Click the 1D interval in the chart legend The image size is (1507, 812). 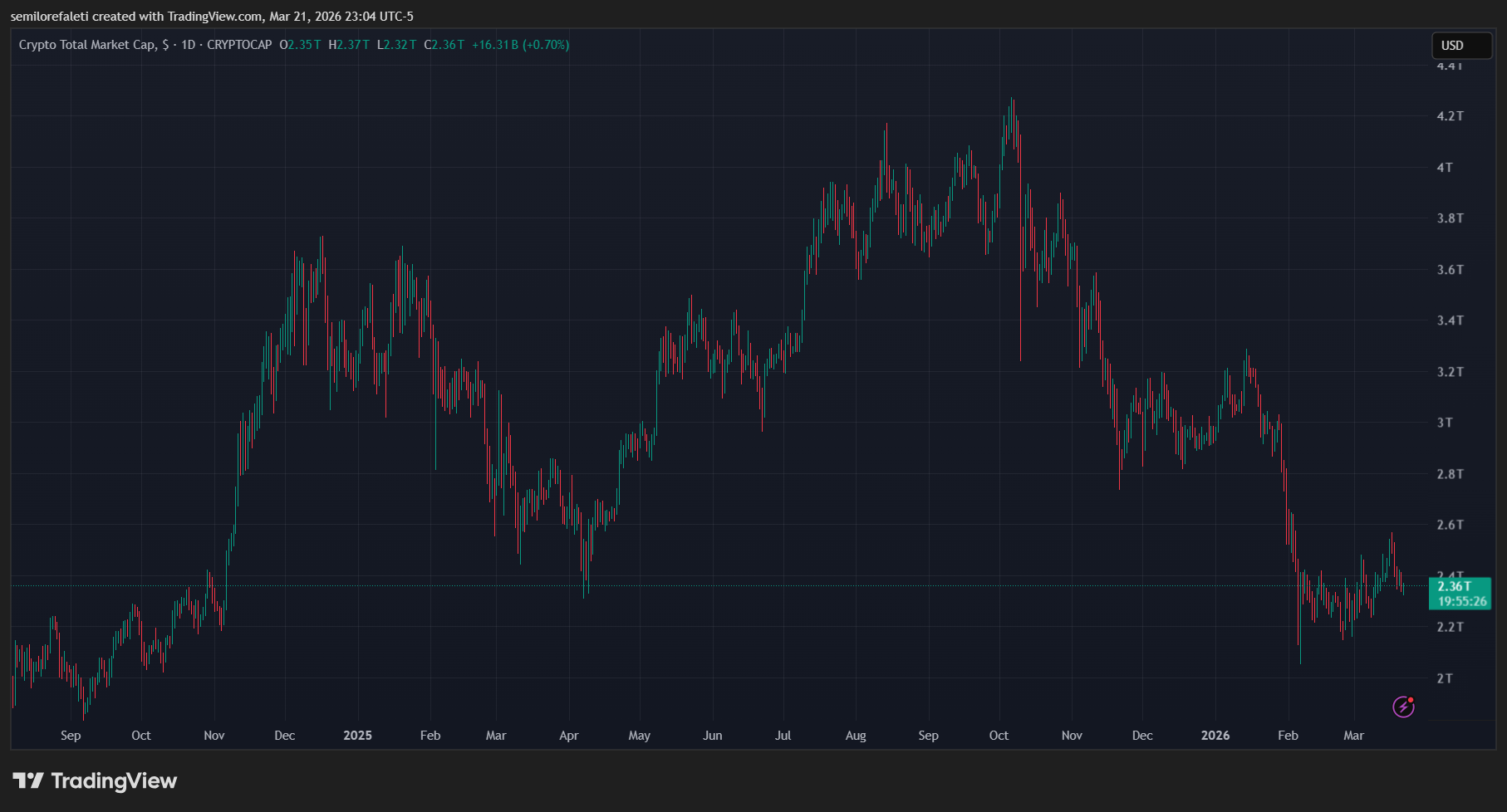[x=189, y=45]
